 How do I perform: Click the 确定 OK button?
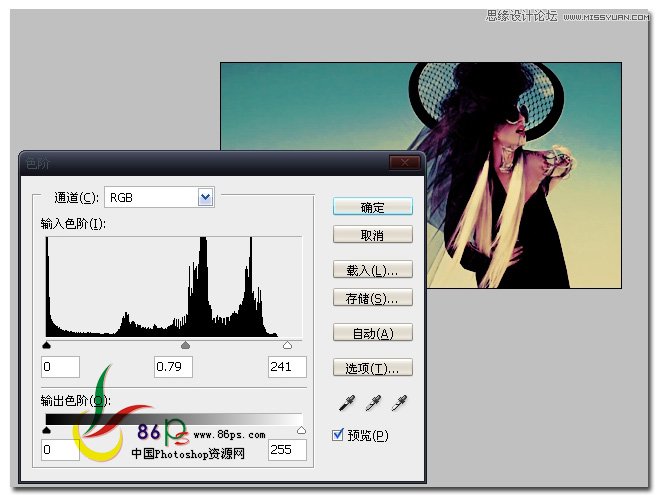tap(373, 207)
